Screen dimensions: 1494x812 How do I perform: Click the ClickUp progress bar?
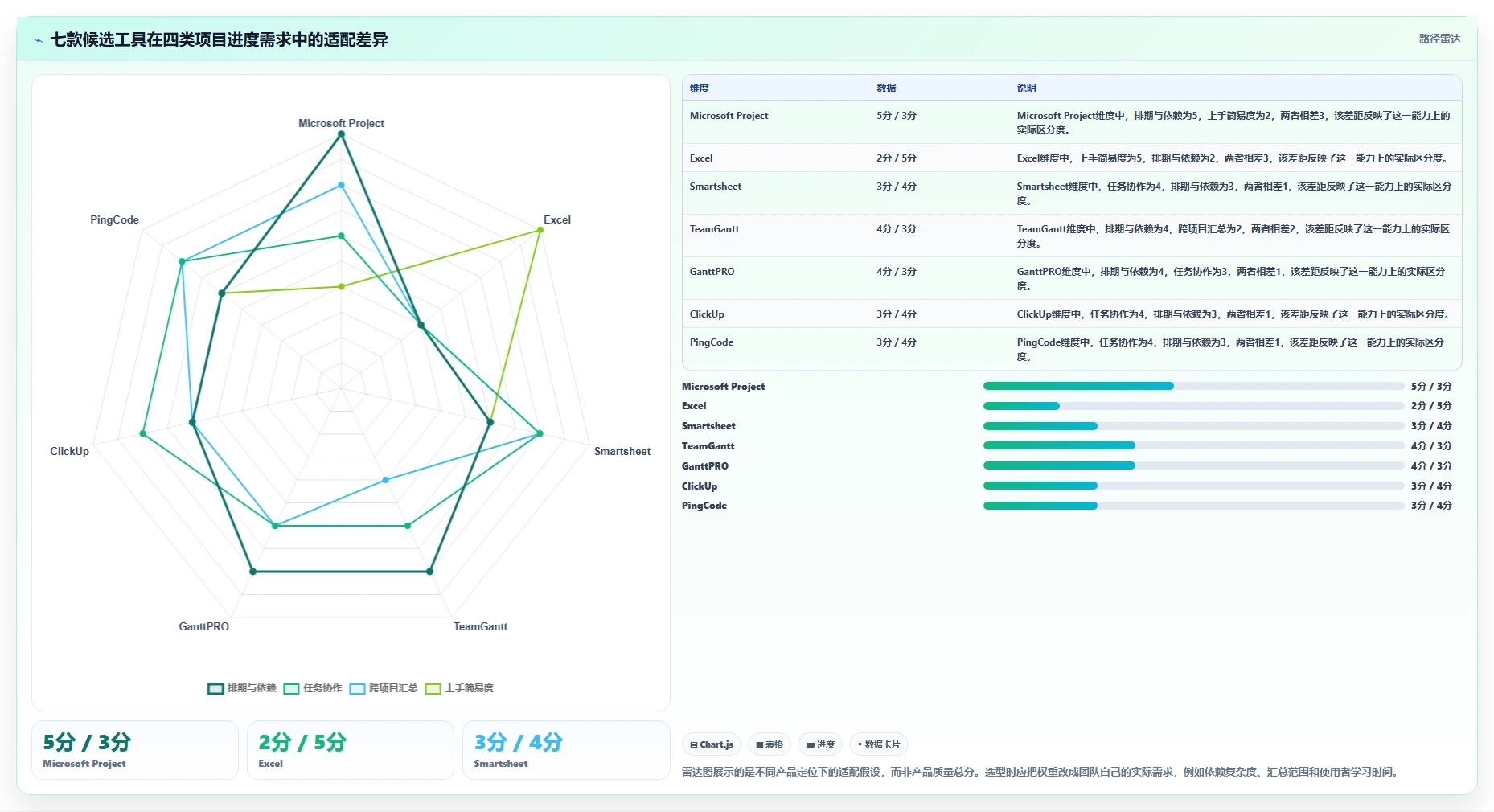point(1193,486)
